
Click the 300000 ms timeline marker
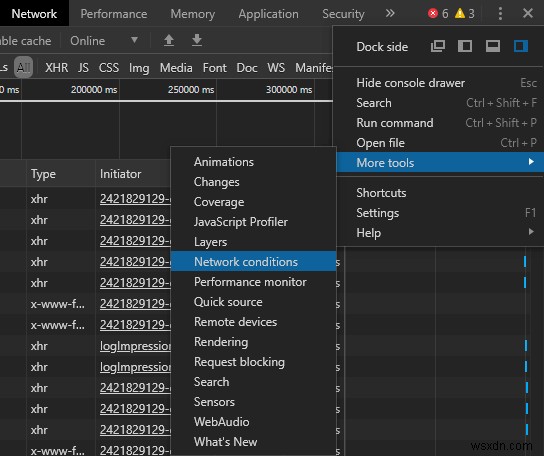click(x=289, y=90)
